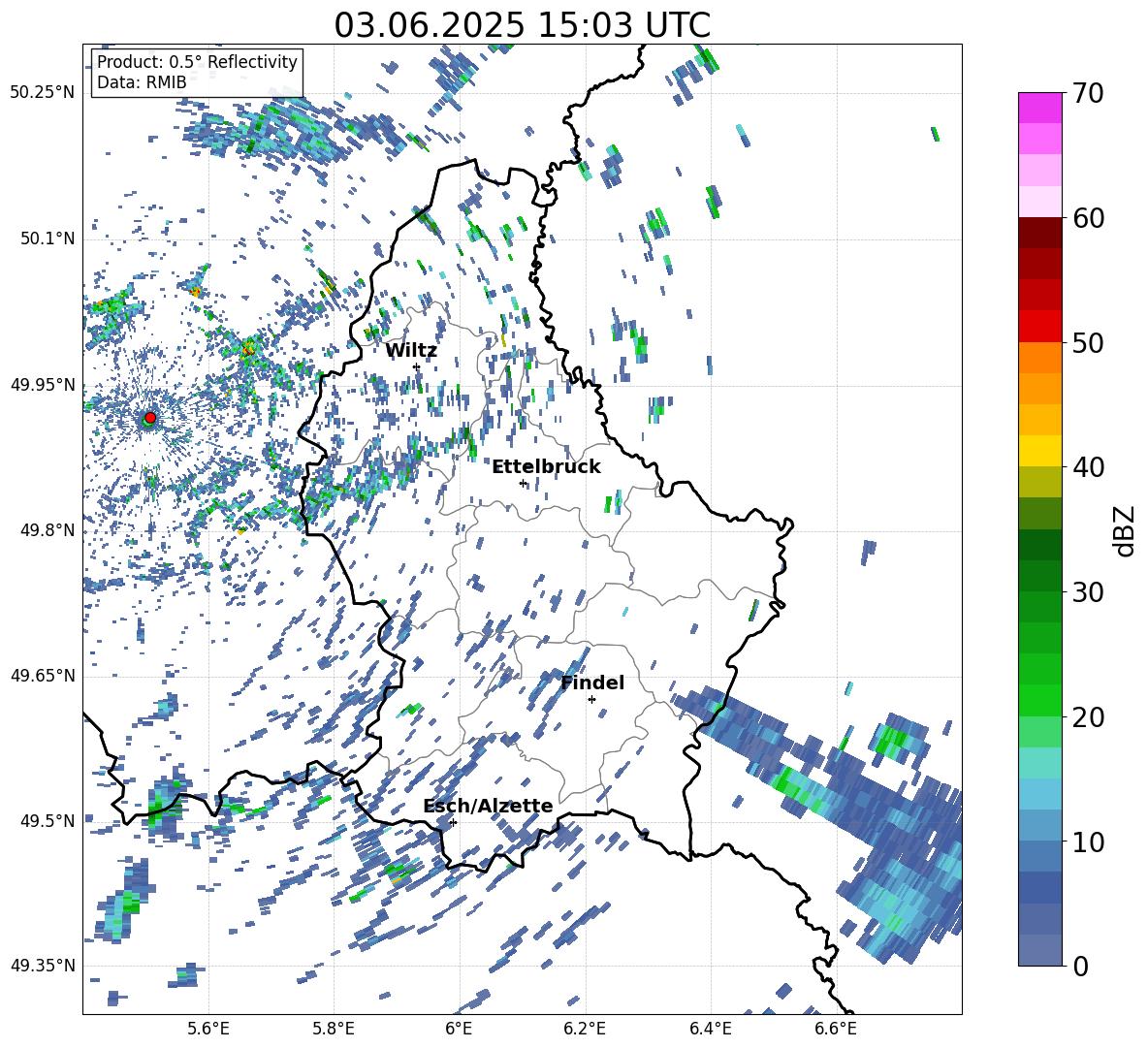
Task: Click the 49.95°N latitude label
Action: [x=43, y=385]
